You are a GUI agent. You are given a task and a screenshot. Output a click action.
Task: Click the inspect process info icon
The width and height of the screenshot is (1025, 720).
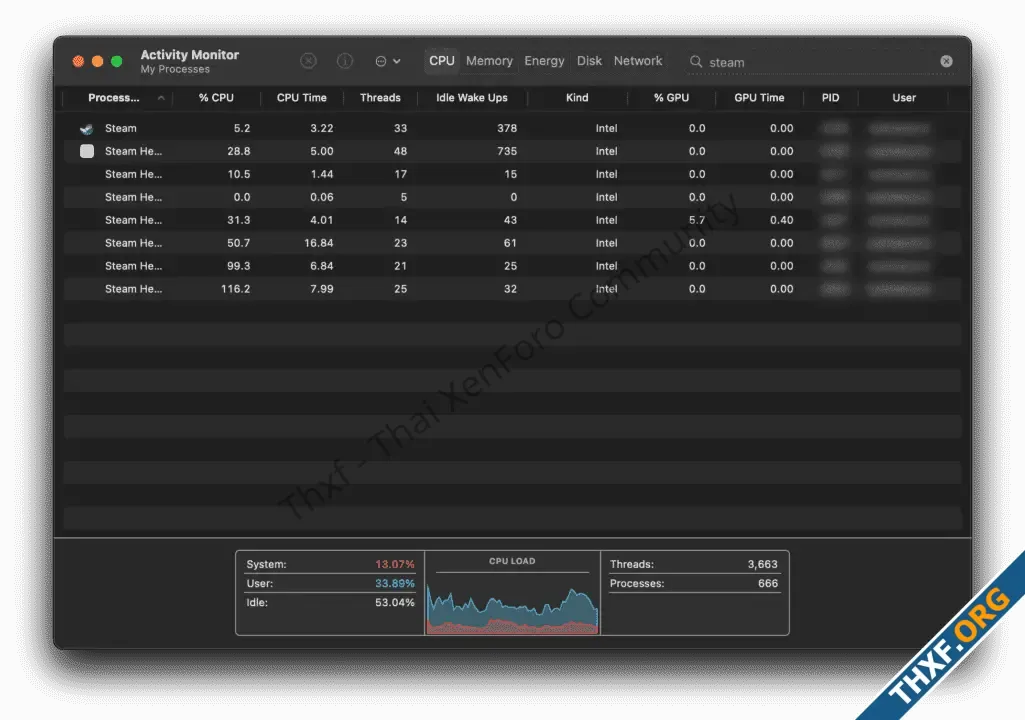345,61
